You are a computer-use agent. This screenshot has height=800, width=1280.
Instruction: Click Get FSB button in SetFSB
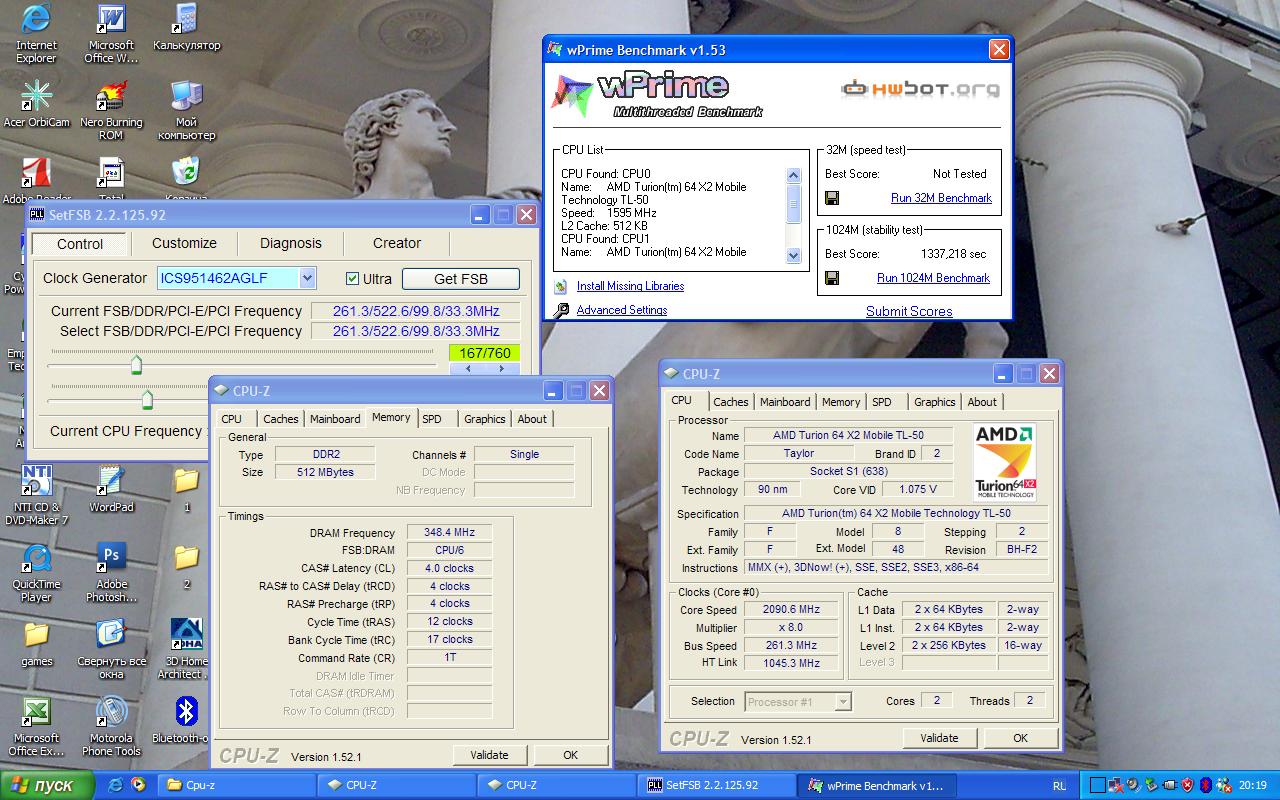tap(461, 279)
